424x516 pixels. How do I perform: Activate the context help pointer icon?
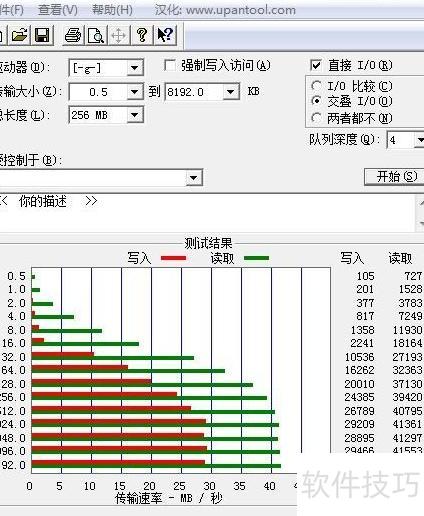click(x=165, y=35)
